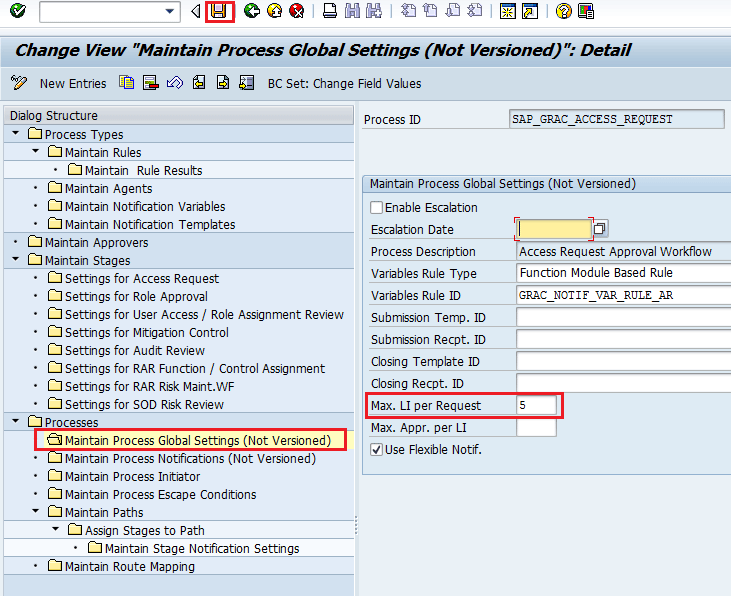Click the Save icon in the toolbar
The width and height of the screenshot is (731, 596).
click(x=219, y=12)
